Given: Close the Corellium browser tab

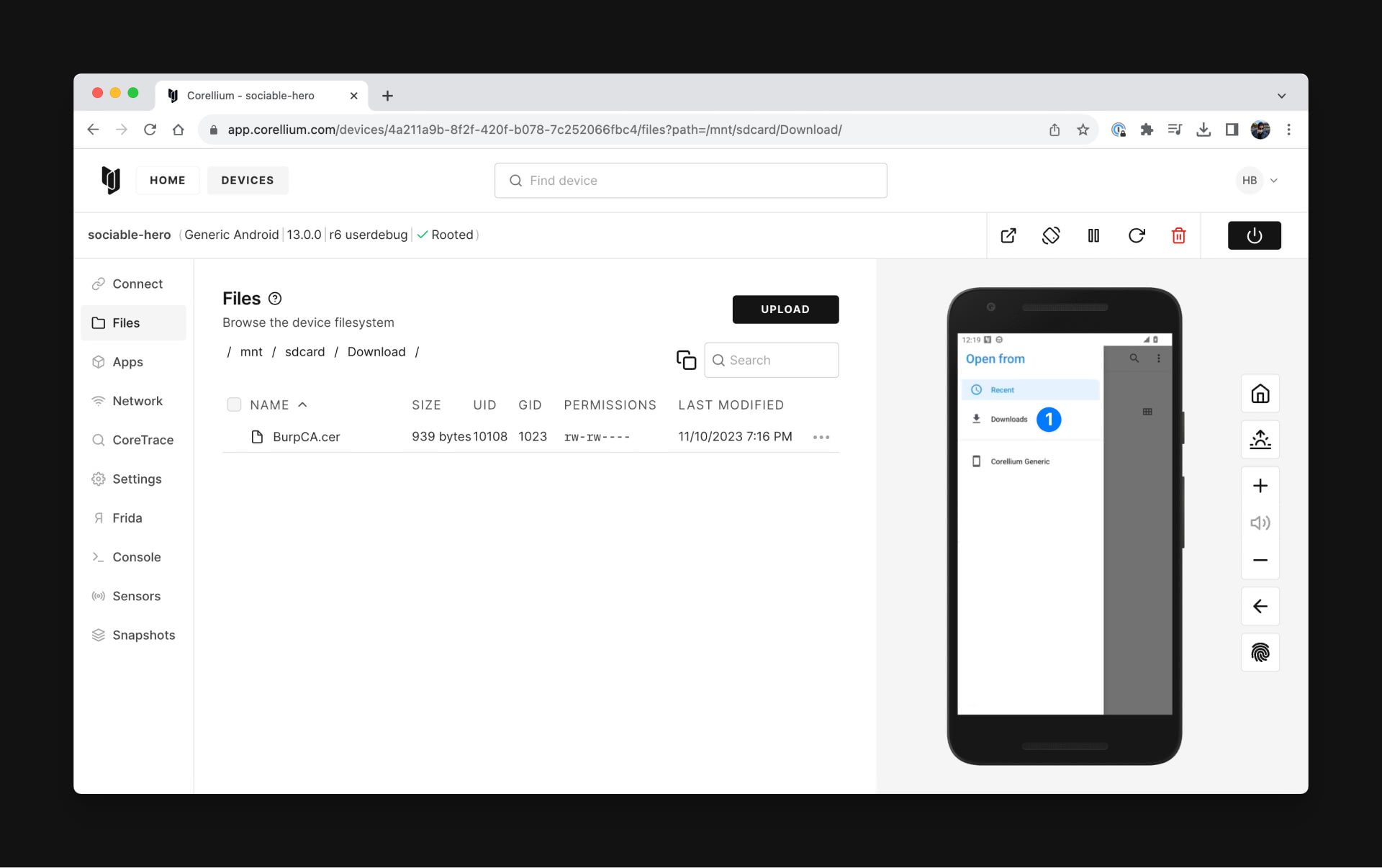Looking at the screenshot, I should (353, 96).
